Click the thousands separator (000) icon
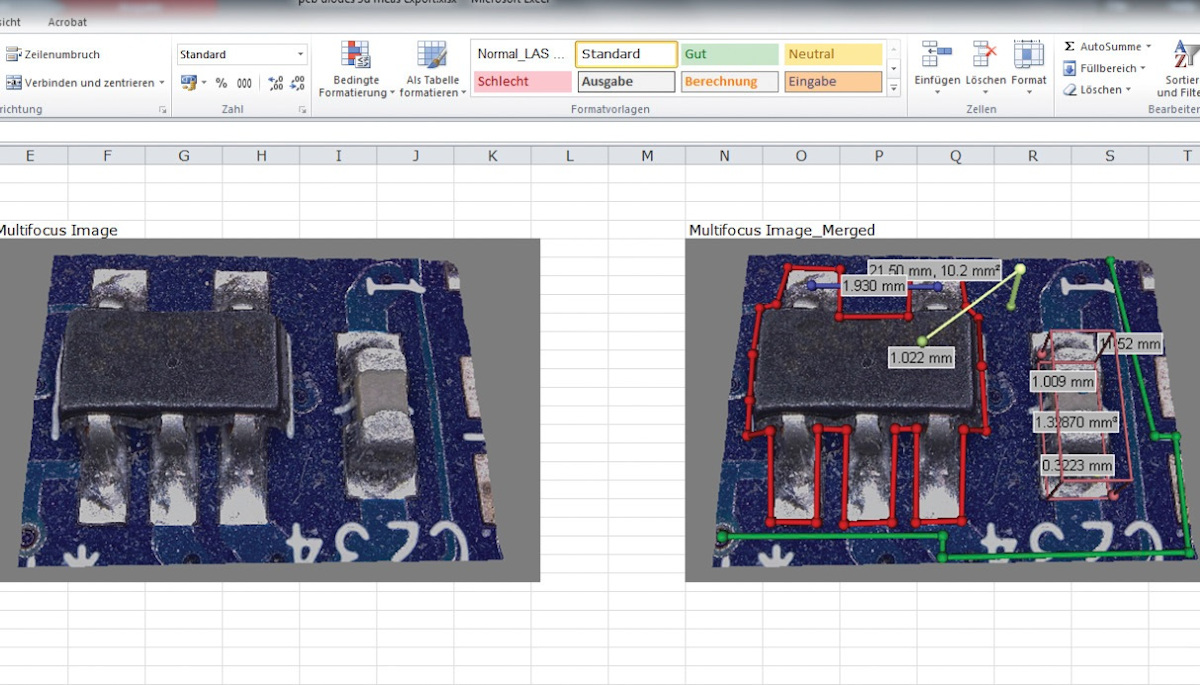The height and width of the screenshot is (685, 1200). [x=244, y=84]
